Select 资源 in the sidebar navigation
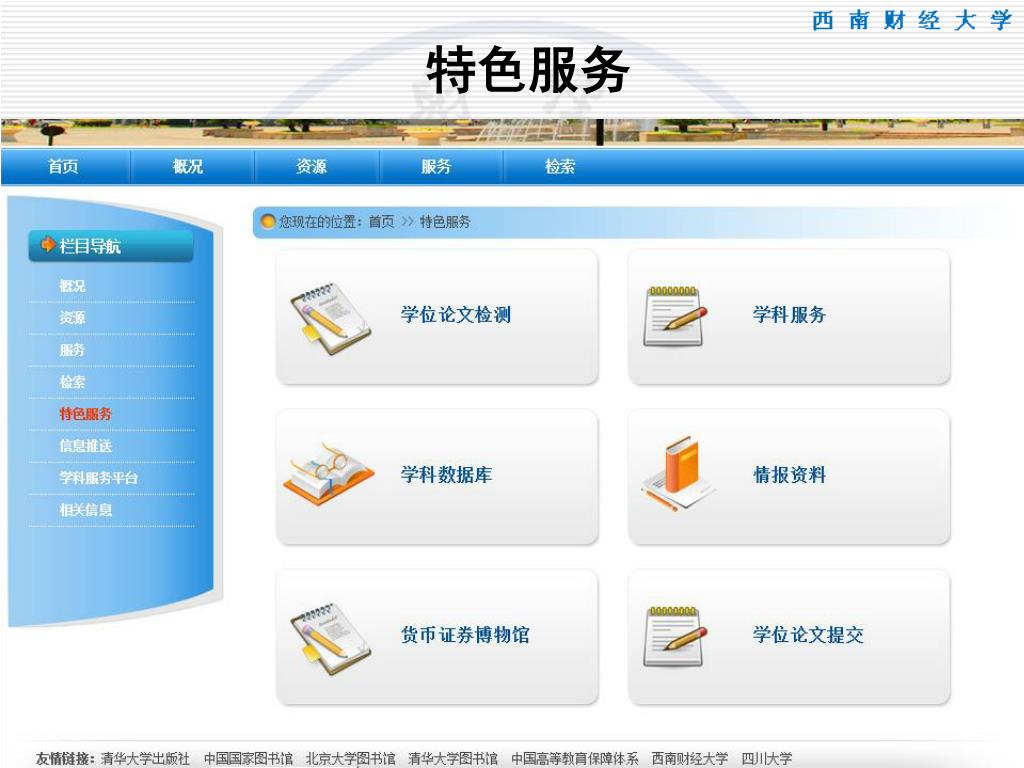Screen dimensions: 1024x768 coord(72,317)
